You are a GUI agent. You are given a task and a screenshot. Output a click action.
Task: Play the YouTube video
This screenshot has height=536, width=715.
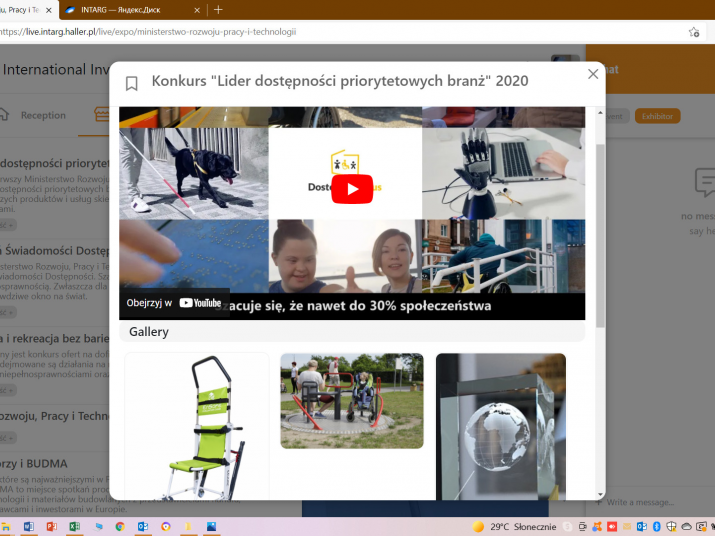(352, 189)
